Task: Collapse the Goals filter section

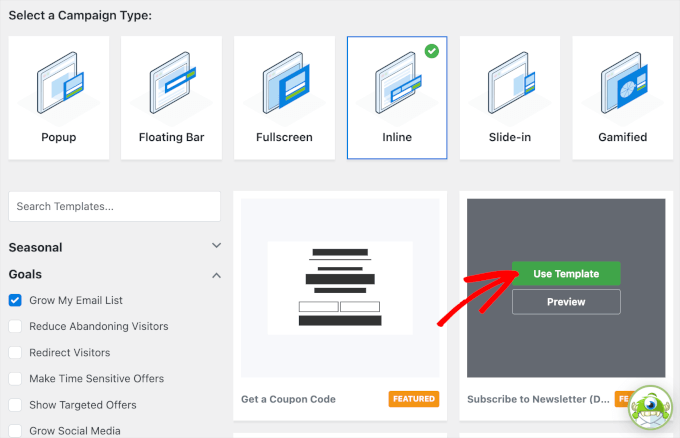Action: 216,275
